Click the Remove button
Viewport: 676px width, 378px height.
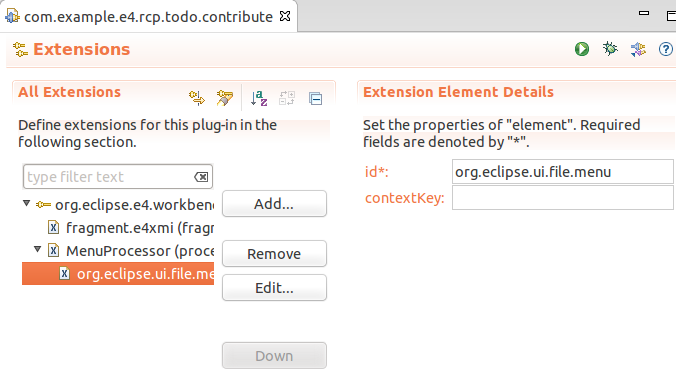[x=274, y=253]
